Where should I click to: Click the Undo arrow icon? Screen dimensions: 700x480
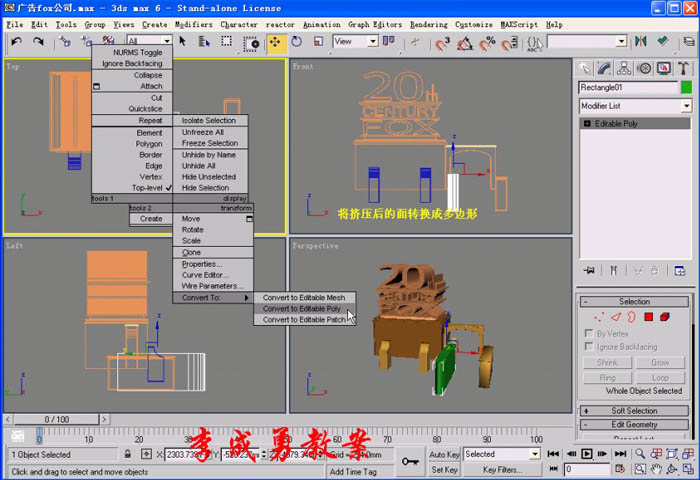pos(17,42)
